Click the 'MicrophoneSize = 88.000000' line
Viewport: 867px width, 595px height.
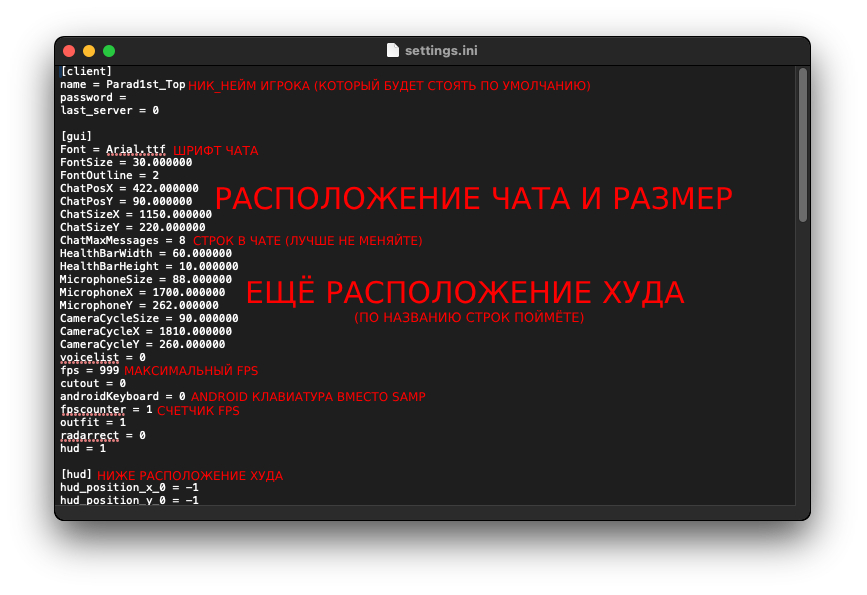click(146, 279)
